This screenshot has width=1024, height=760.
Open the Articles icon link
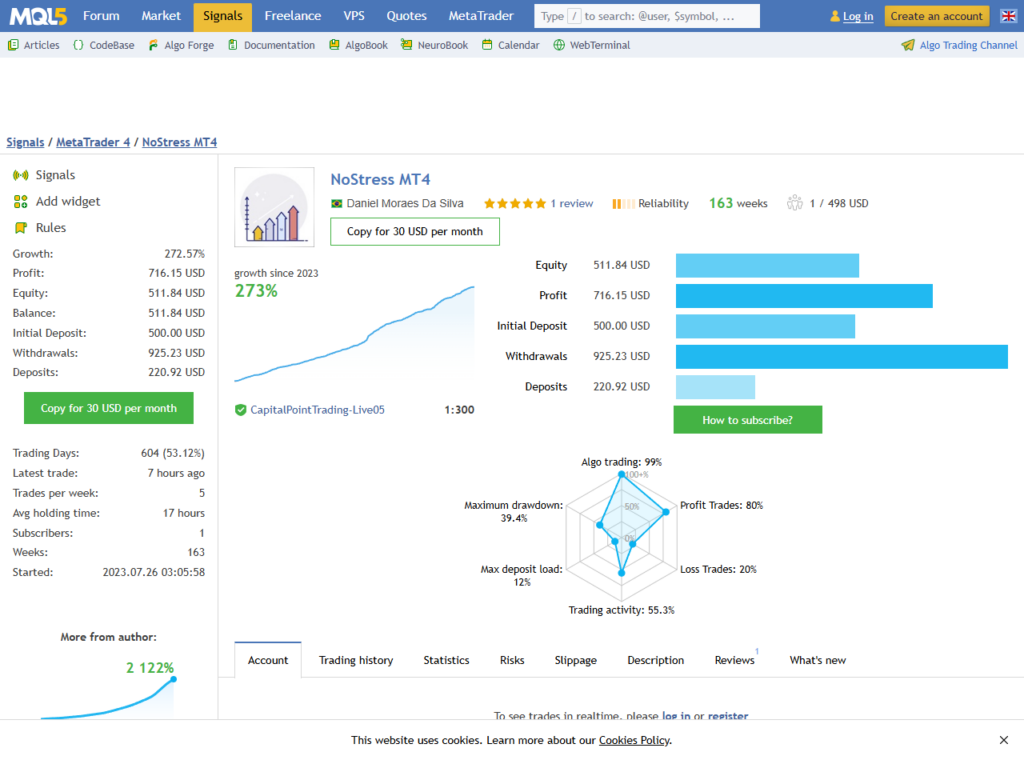(x=13, y=45)
